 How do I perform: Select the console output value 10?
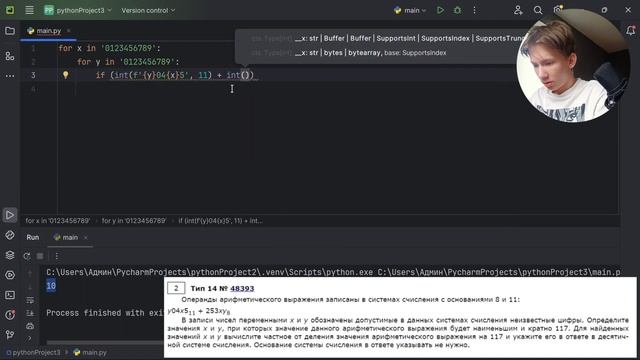point(51,286)
